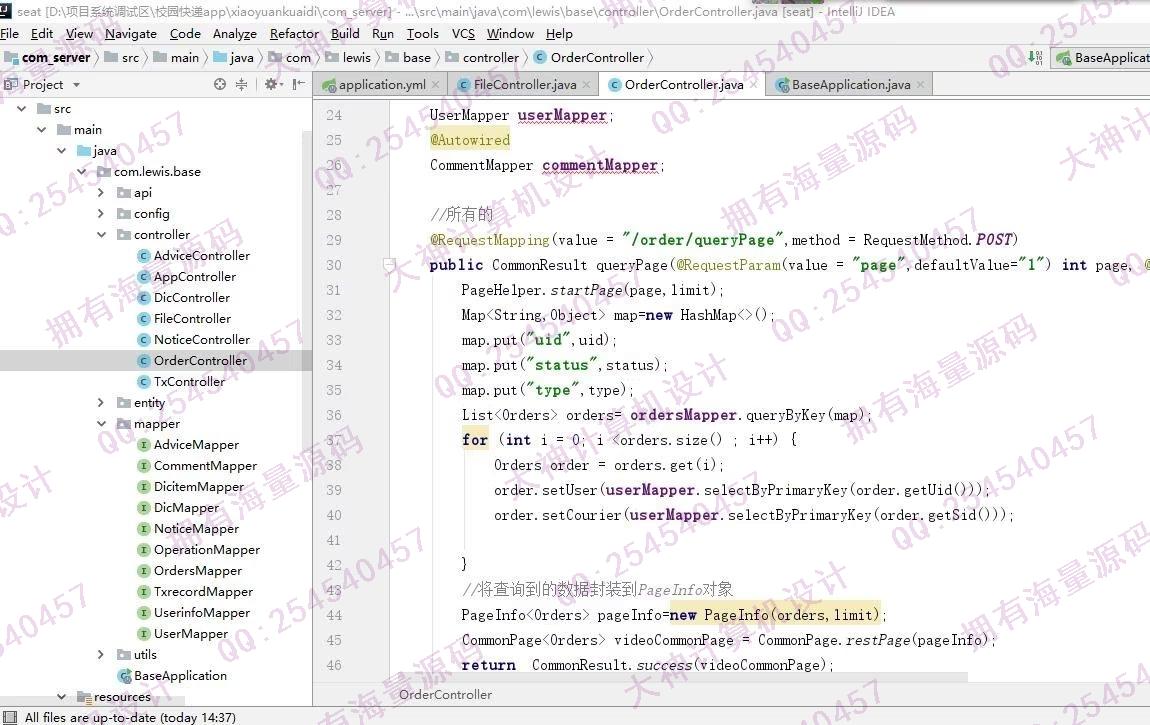The height and width of the screenshot is (725, 1150).
Task: Click the fold marker beside line 30
Action: point(389,265)
